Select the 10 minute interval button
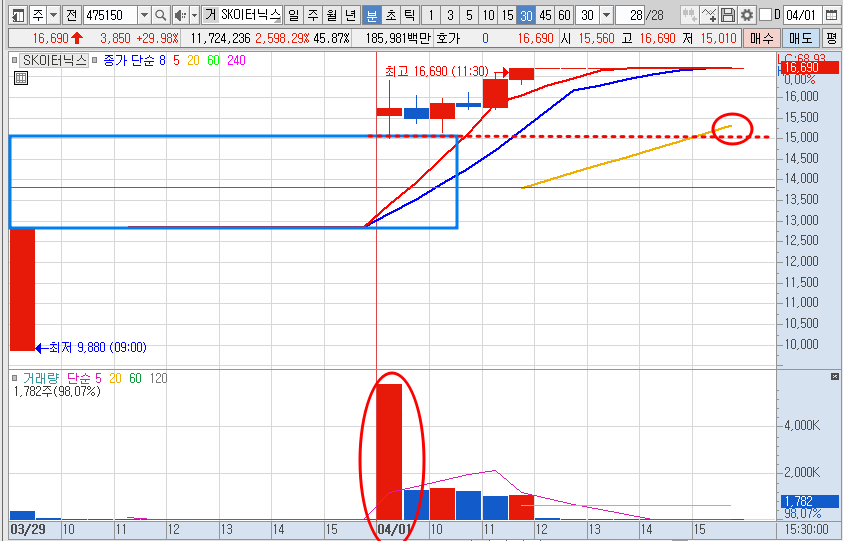Screen dimensions: 843x541 488,15
